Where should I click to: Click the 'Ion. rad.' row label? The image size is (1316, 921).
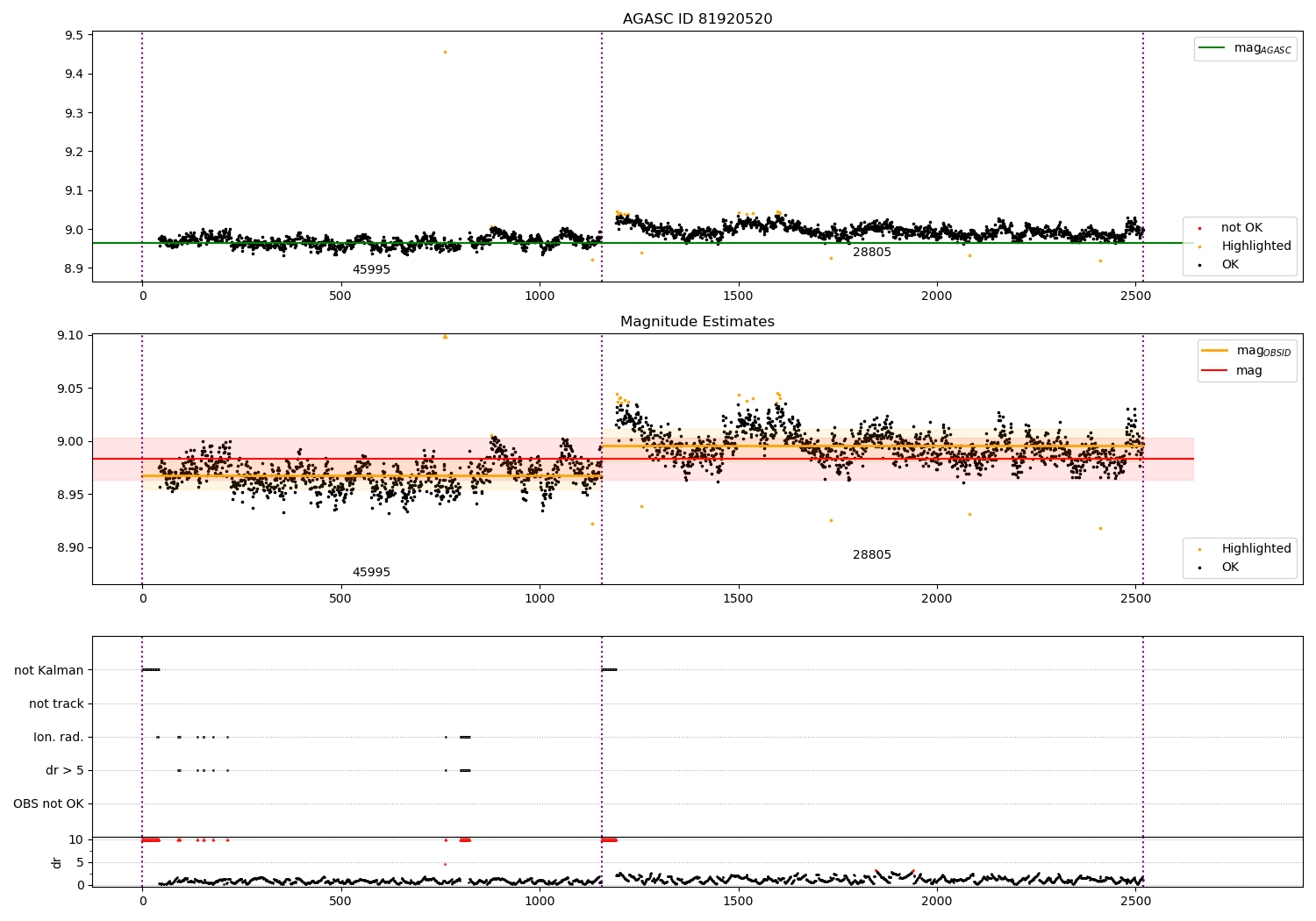pos(59,737)
